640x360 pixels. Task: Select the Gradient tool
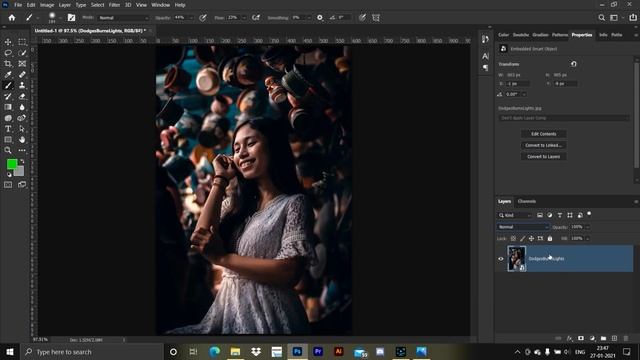point(8,107)
